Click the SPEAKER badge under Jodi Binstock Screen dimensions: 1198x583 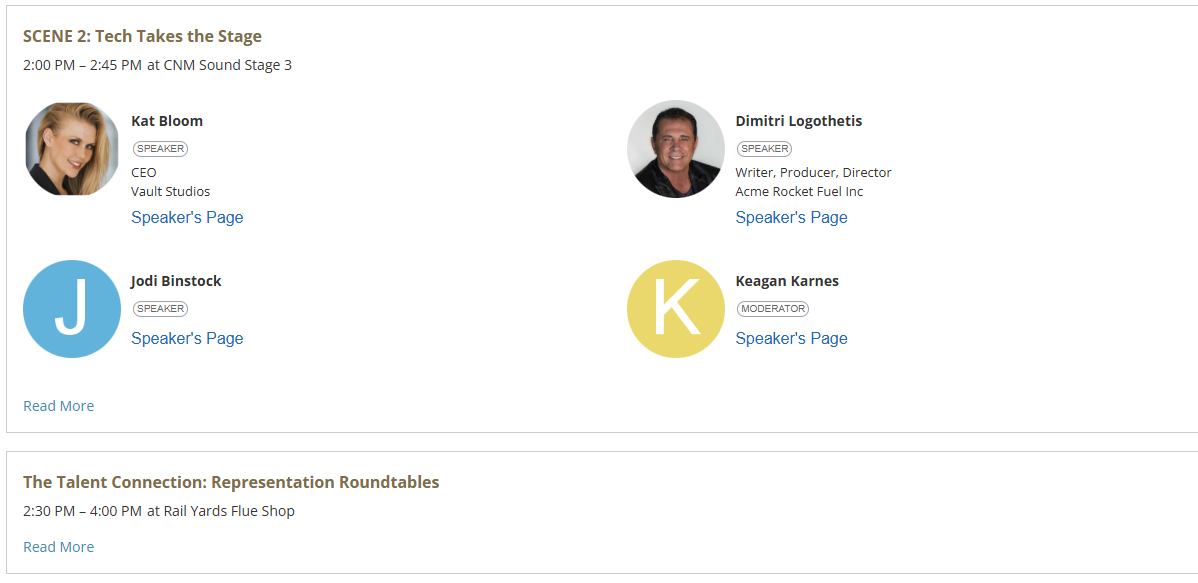[x=160, y=309]
